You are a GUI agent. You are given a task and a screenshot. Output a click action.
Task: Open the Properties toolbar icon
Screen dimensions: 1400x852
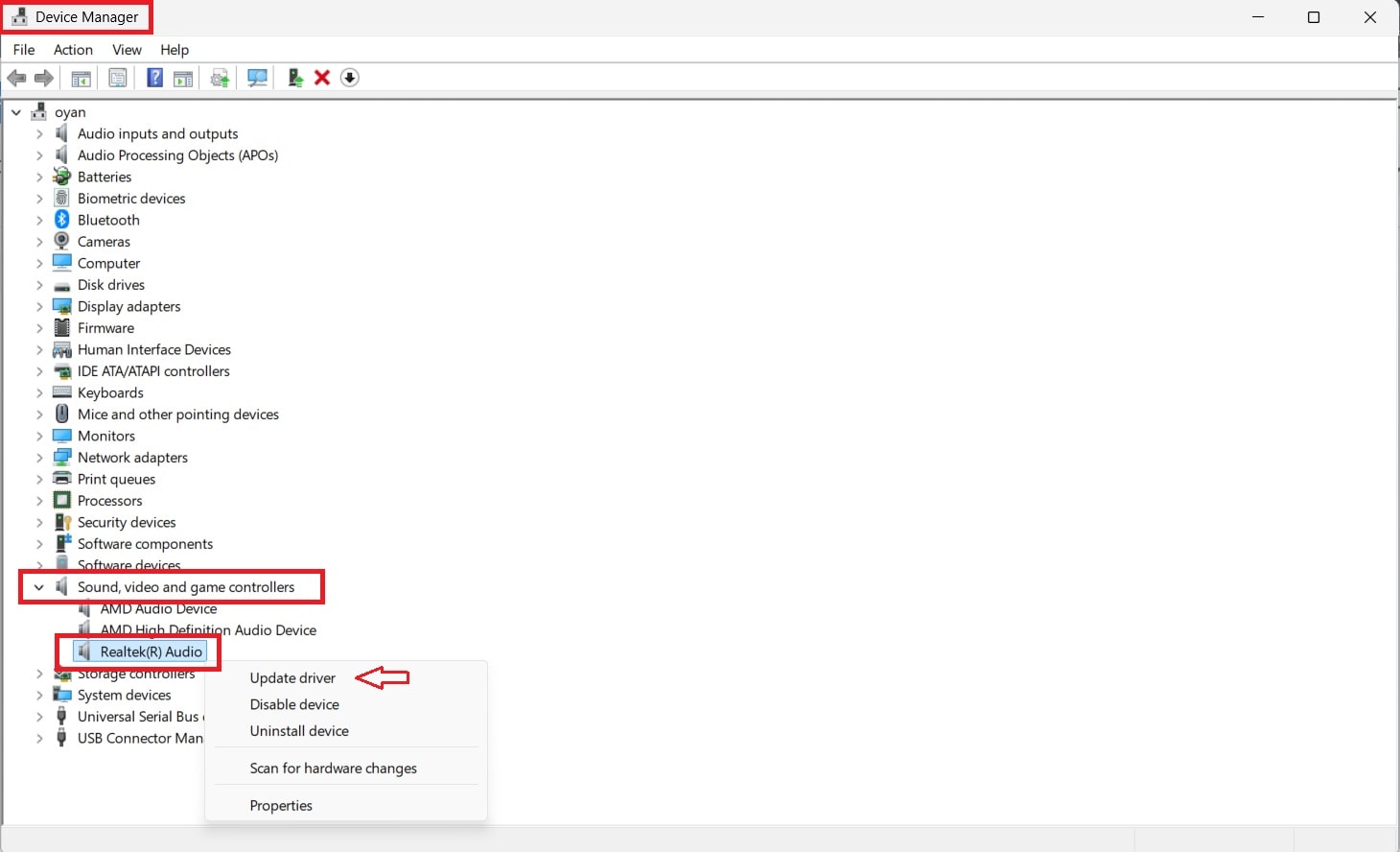point(117,77)
